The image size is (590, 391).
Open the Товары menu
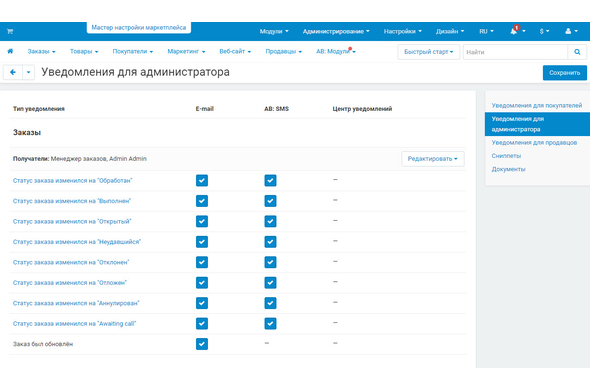pos(84,52)
